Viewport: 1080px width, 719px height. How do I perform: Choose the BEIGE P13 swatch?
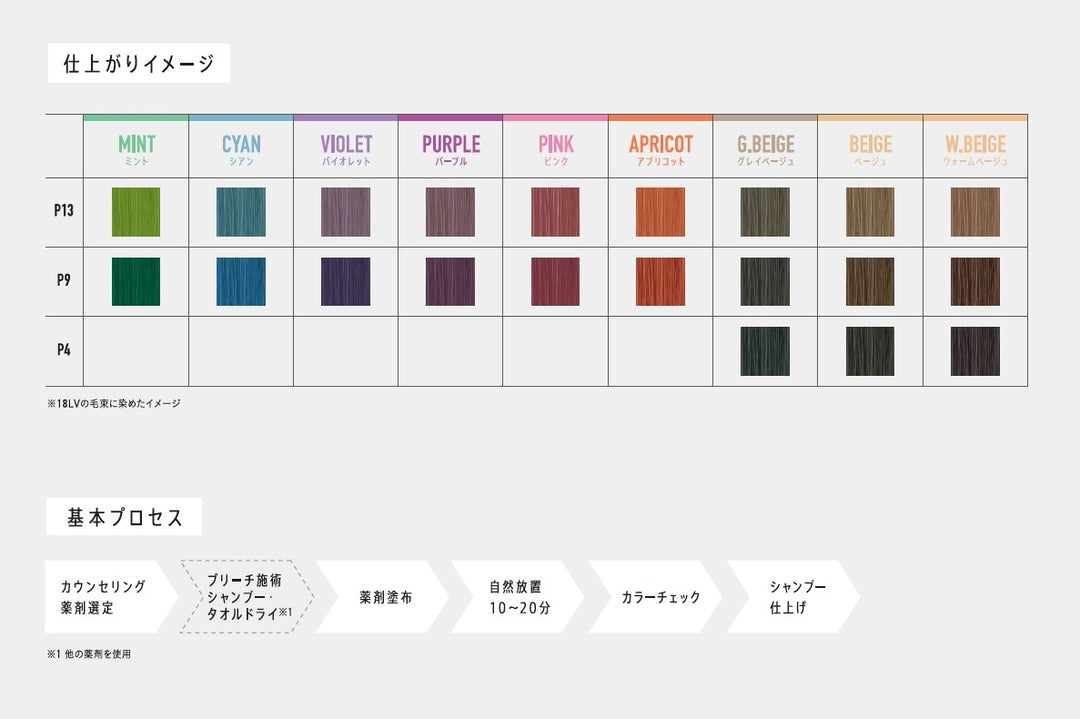(870, 212)
